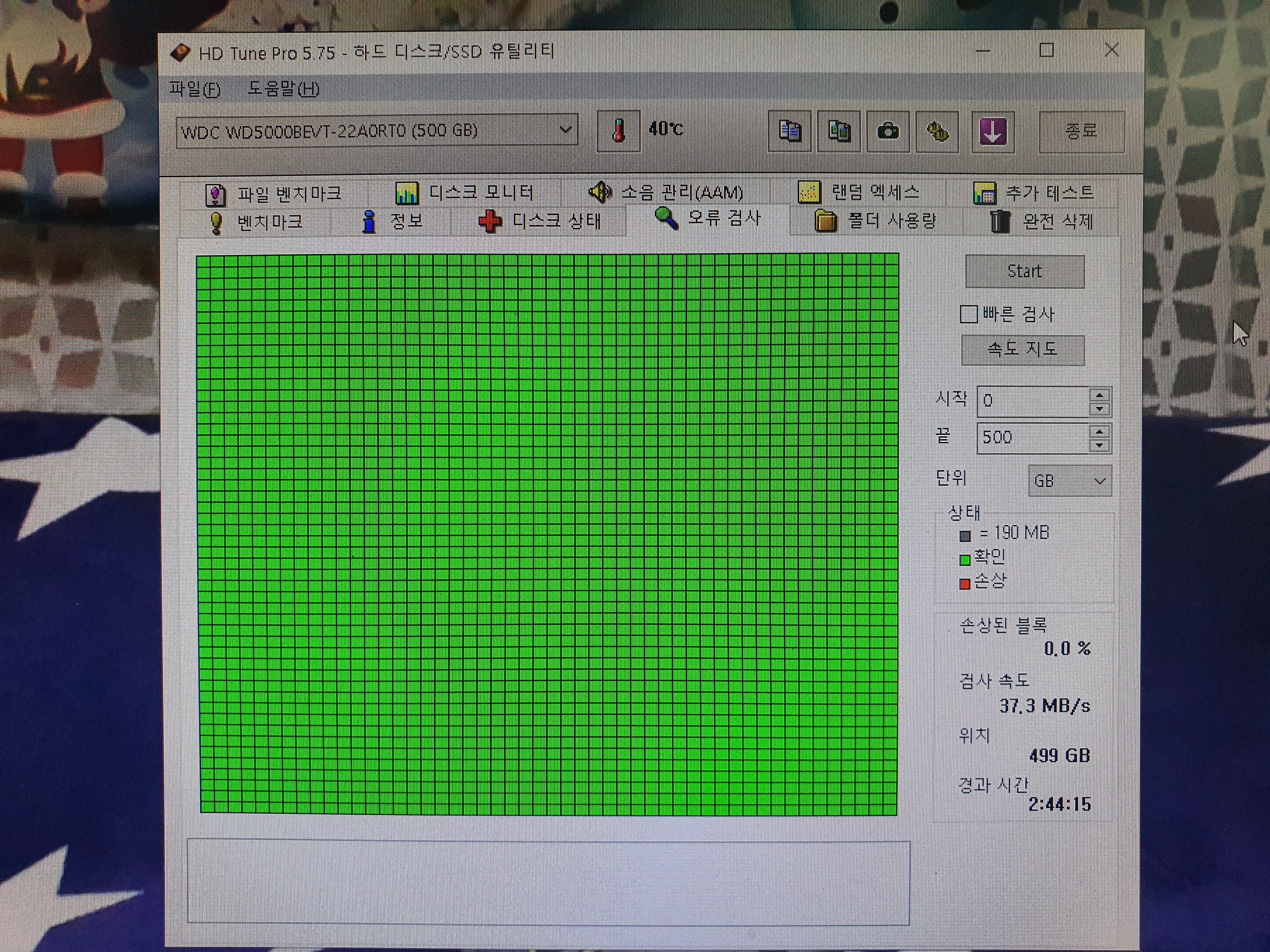Increase the 시작 value with up arrow
The image size is (1270, 952).
1100,395
